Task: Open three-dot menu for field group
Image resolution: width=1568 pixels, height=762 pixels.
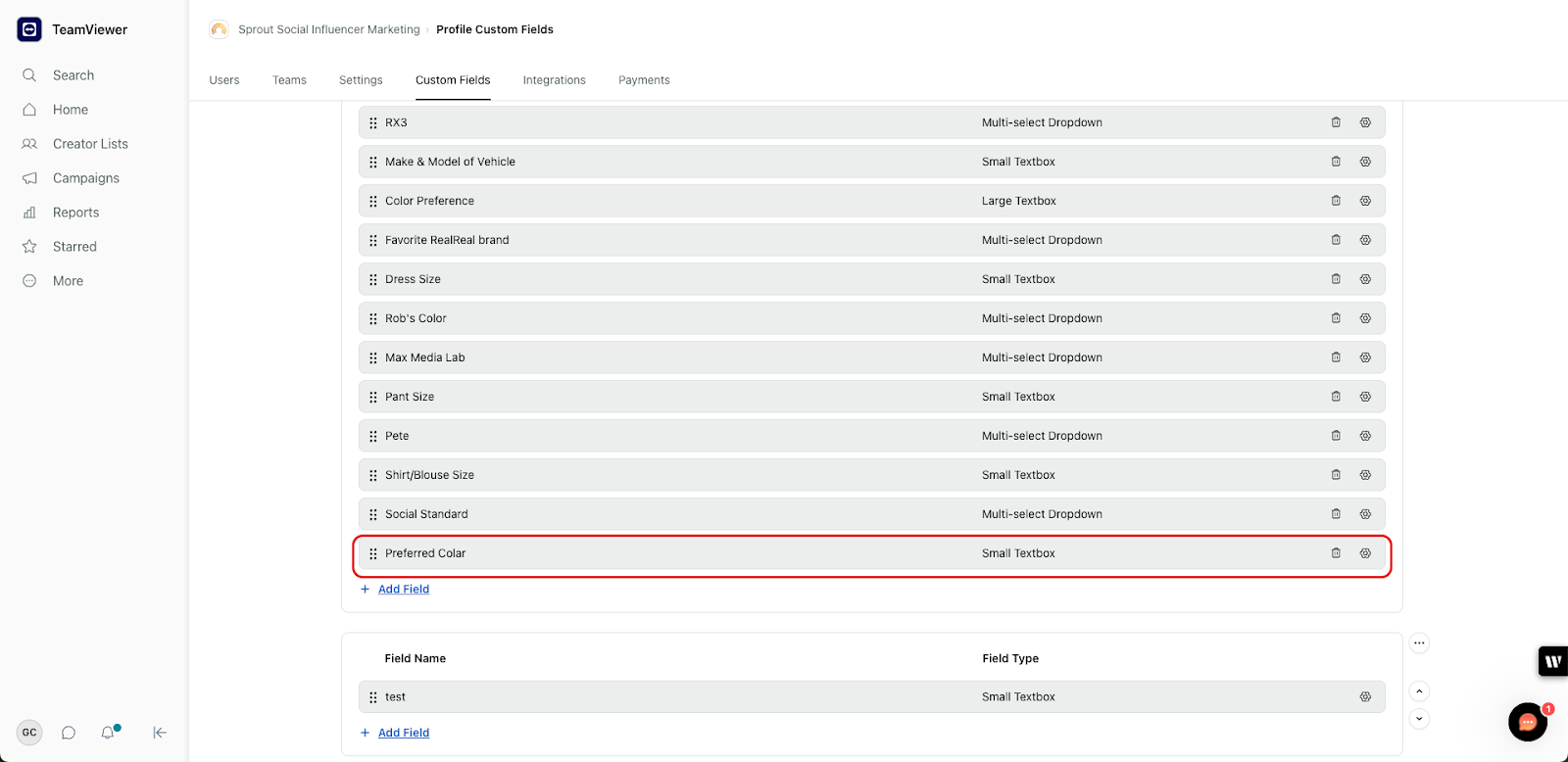Action: pyautogui.click(x=1419, y=643)
